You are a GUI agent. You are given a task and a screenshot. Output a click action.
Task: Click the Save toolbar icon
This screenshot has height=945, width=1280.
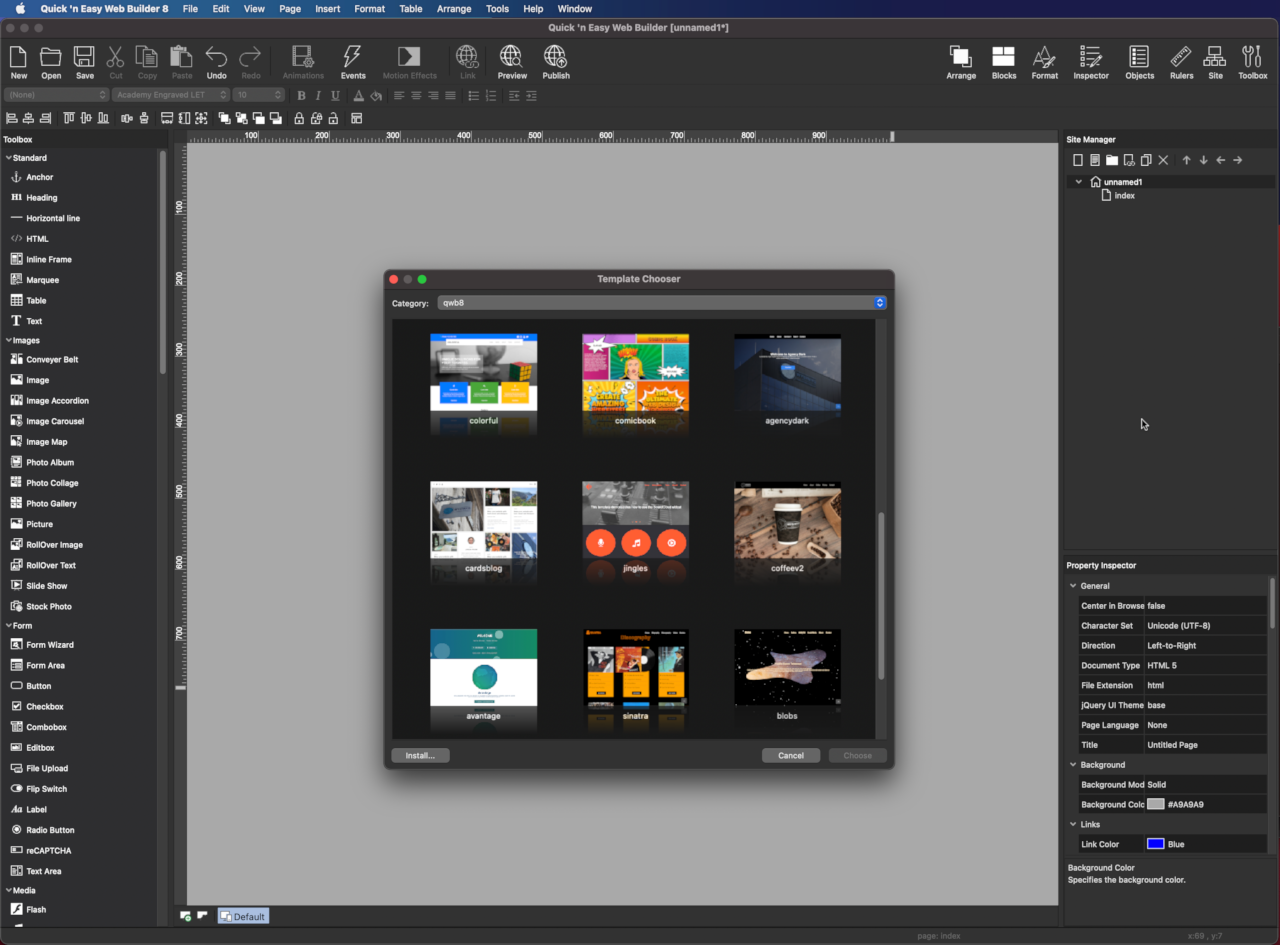pos(85,61)
